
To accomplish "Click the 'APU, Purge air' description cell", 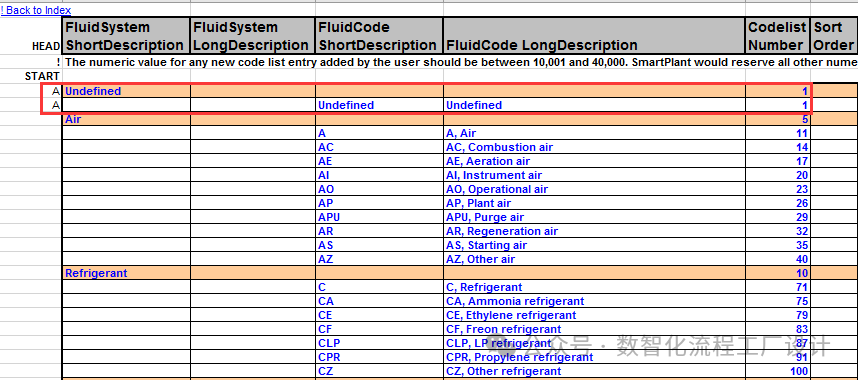I will (594, 217).
